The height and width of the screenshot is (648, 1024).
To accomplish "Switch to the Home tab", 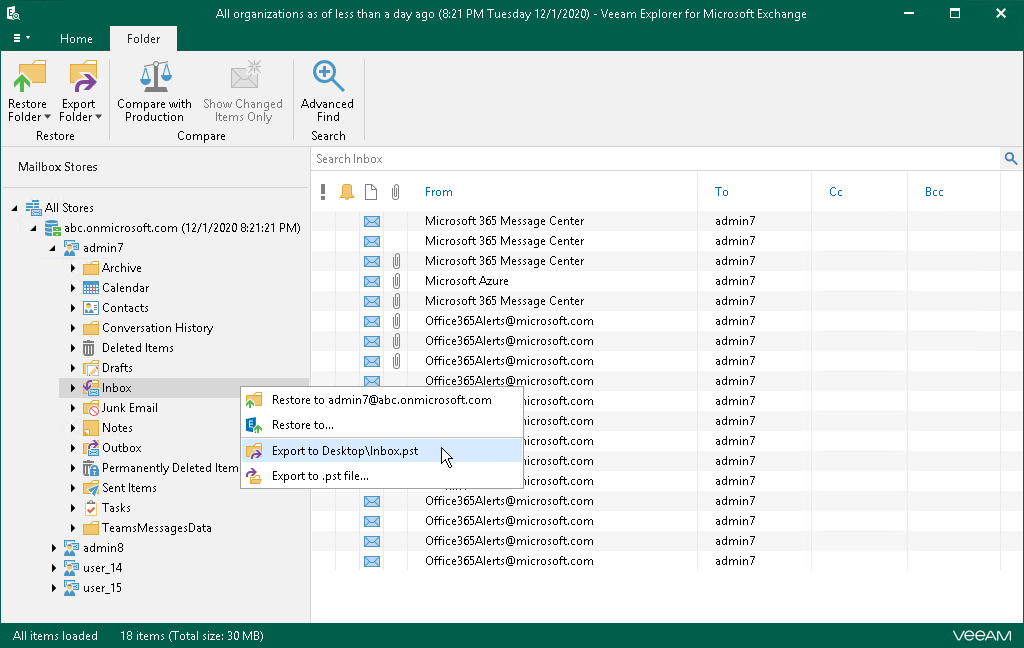I will coord(76,39).
